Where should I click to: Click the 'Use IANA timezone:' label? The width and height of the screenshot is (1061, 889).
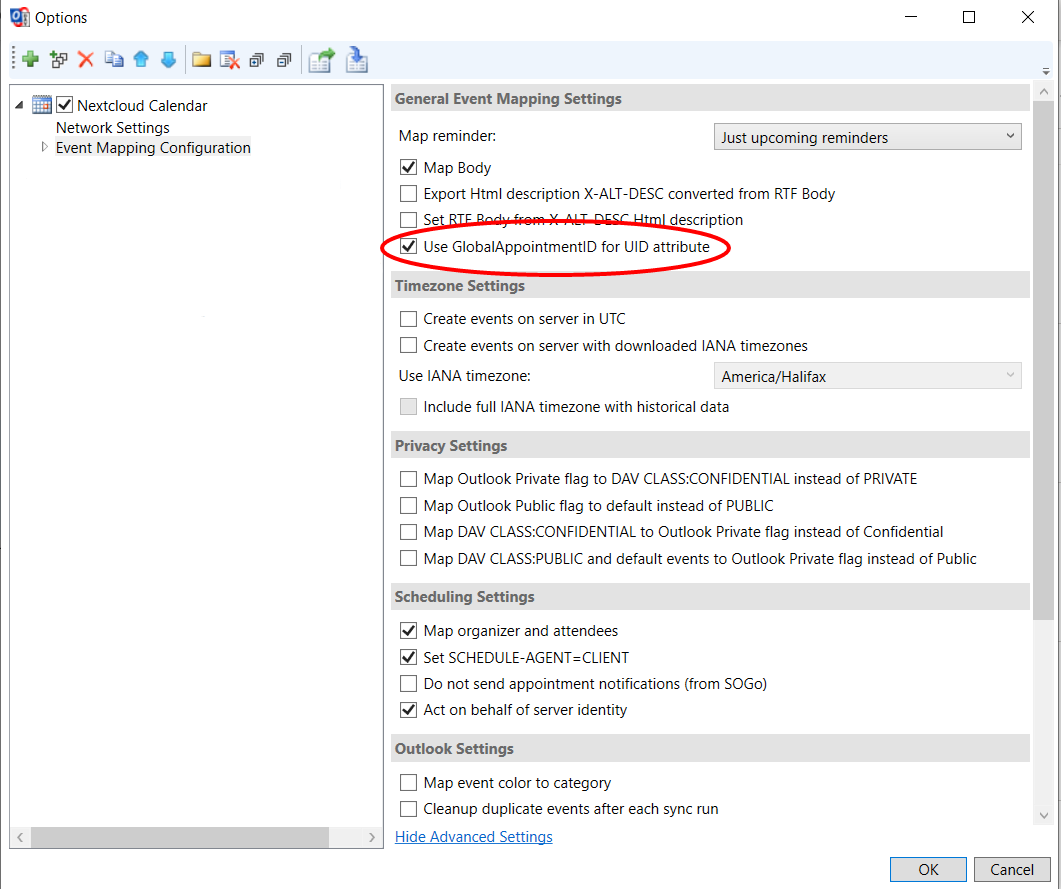(464, 375)
